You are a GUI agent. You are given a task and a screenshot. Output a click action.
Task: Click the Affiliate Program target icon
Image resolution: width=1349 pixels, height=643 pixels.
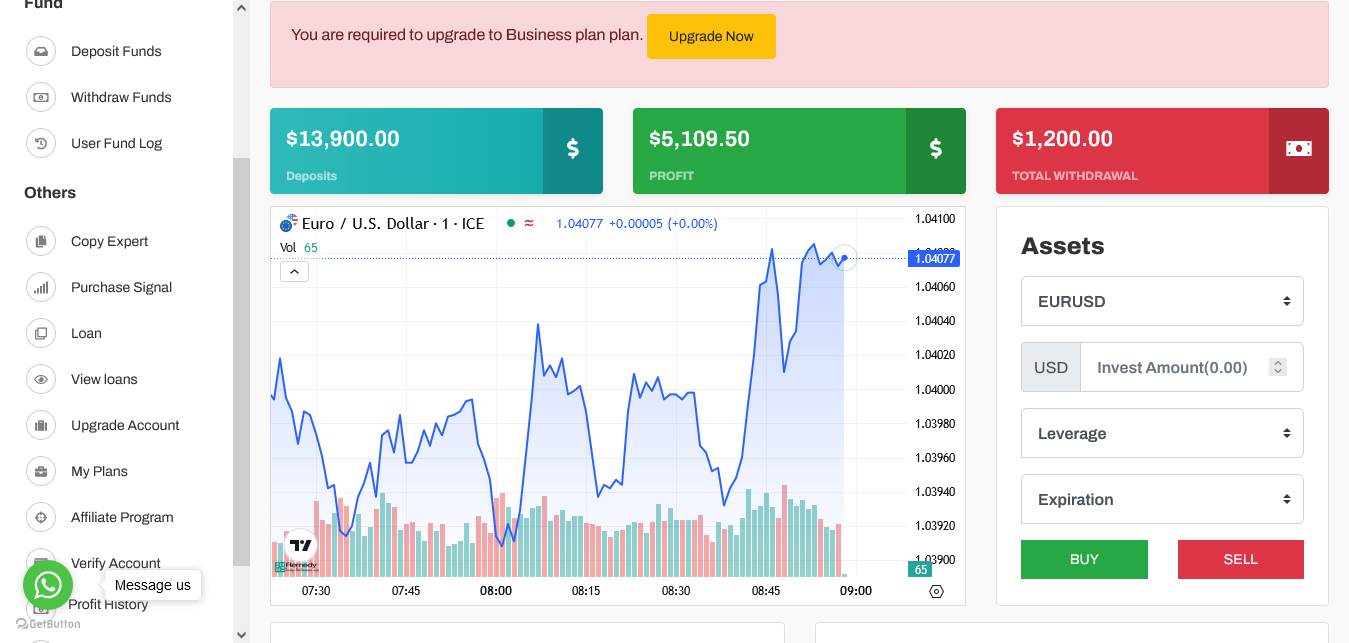tap(41, 517)
